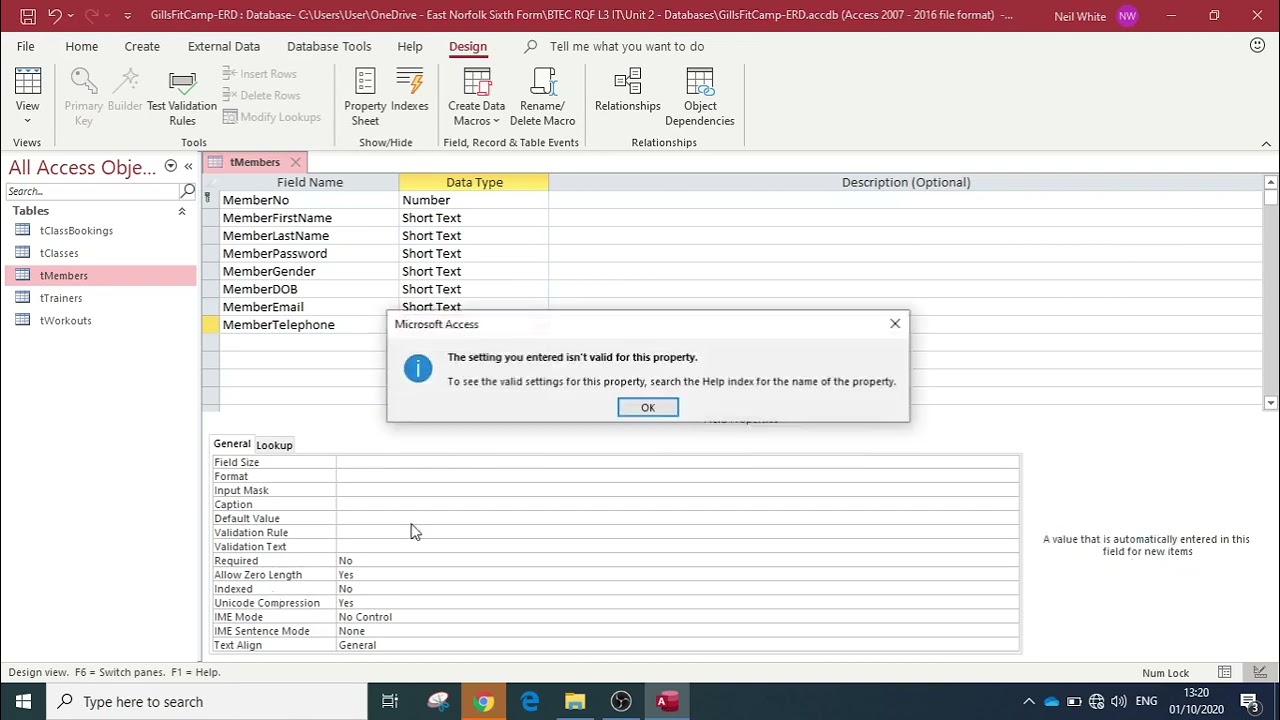
Task: Click the field grid scrollbar down arrow
Action: tap(1271, 403)
